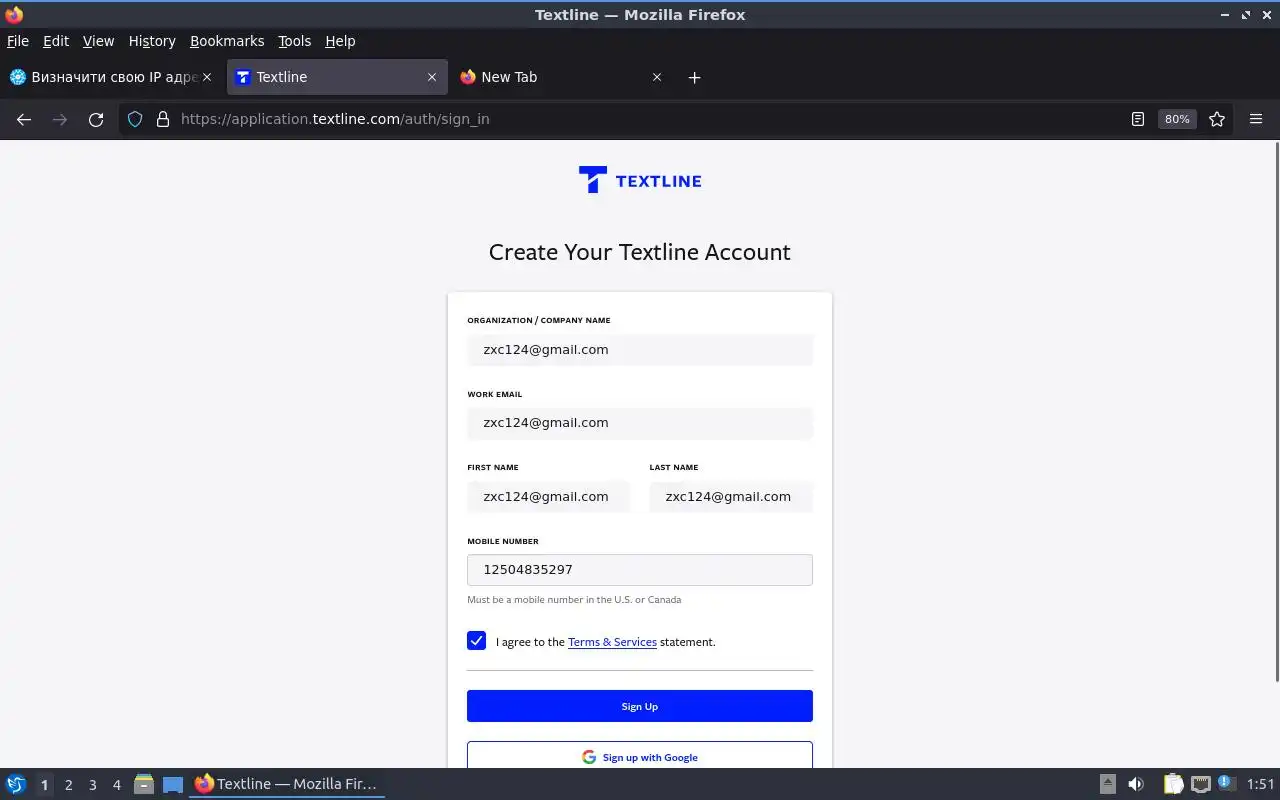Click the removable media tray icon

[x=1108, y=785]
